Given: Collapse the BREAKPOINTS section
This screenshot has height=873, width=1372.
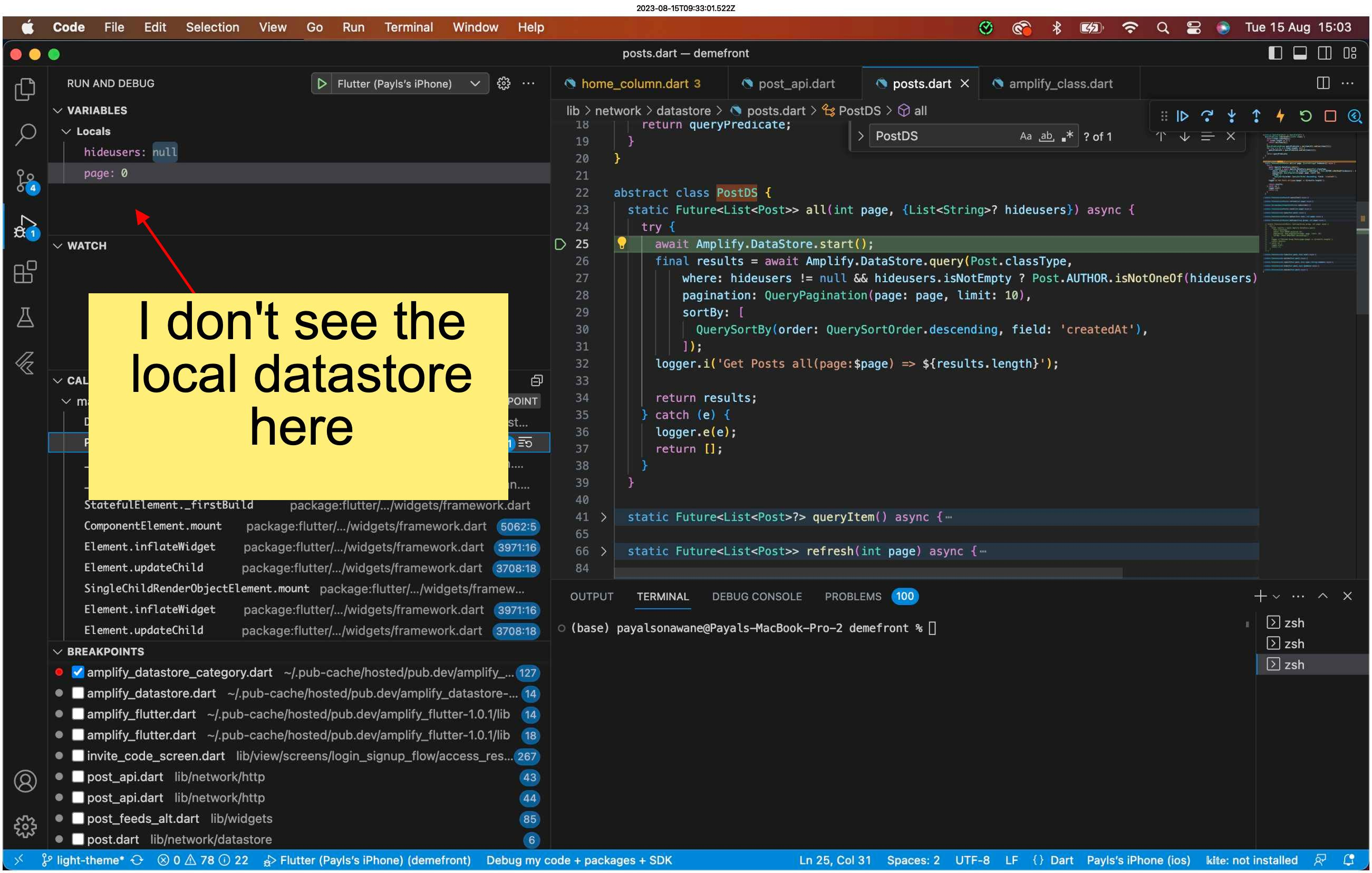Looking at the screenshot, I should click(x=57, y=651).
